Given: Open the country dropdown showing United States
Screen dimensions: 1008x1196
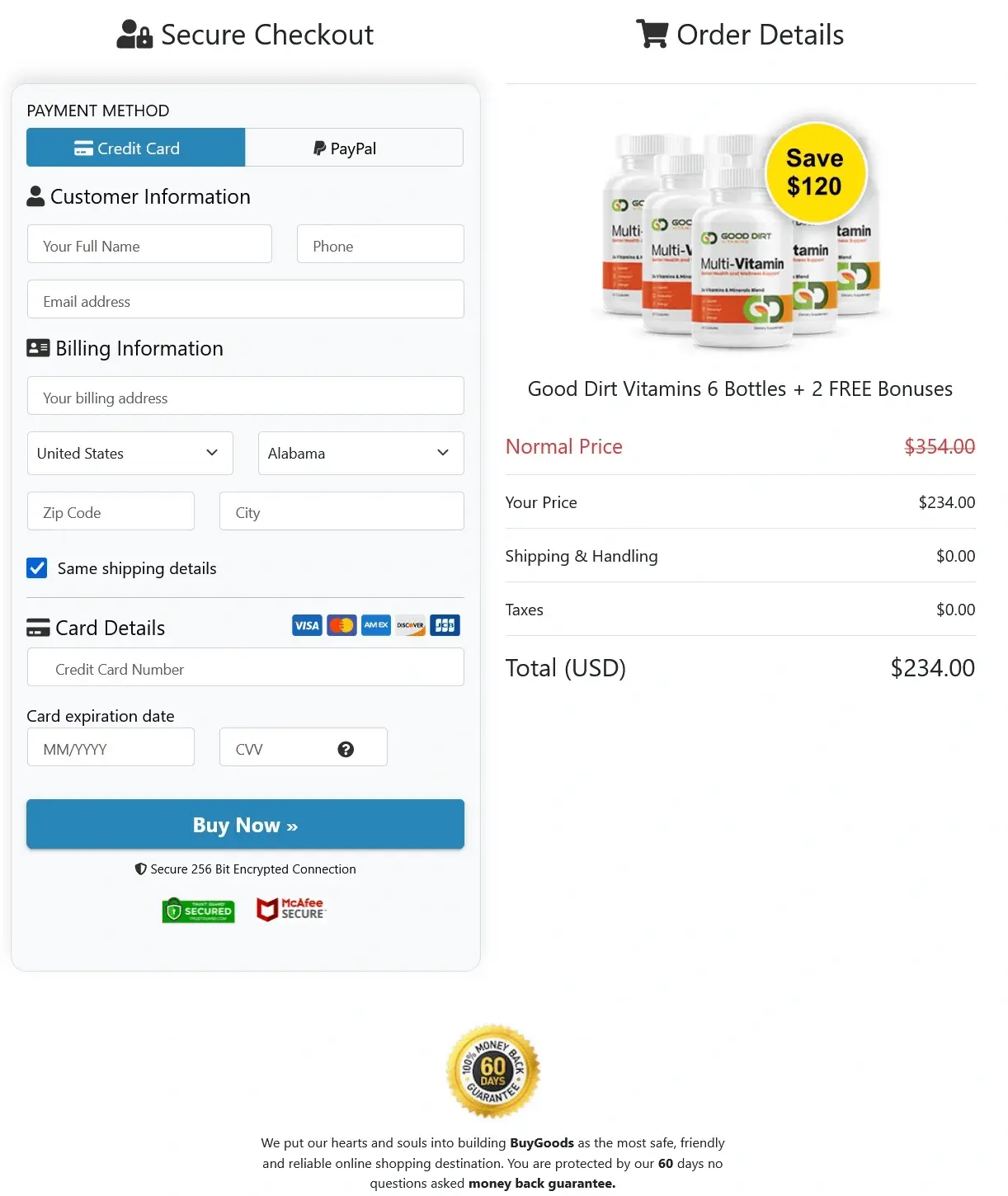Looking at the screenshot, I should [130, 453].
